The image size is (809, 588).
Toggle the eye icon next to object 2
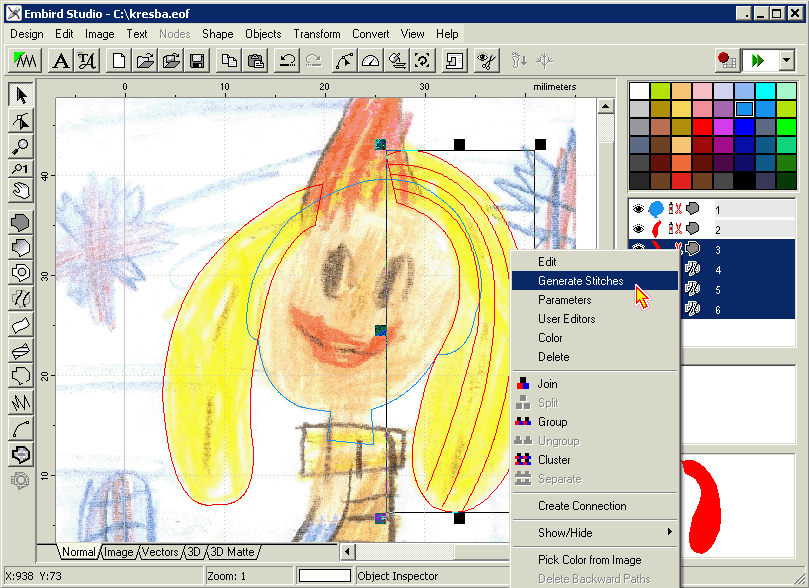(x=637, y=228)
